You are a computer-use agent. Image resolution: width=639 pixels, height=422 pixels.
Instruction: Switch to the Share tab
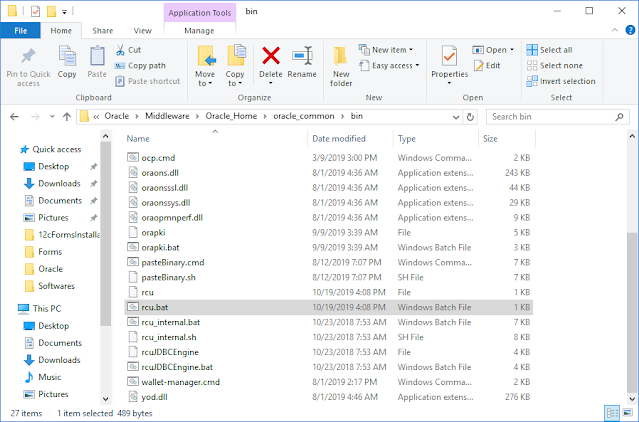click(x=103, y=31)
